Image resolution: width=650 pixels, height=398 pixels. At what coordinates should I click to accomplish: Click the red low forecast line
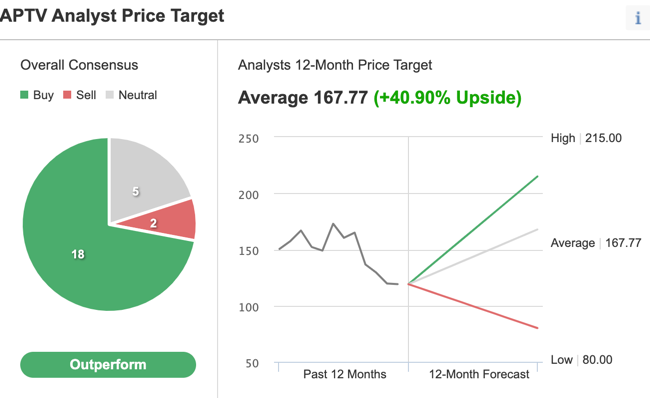pos(473,306)
